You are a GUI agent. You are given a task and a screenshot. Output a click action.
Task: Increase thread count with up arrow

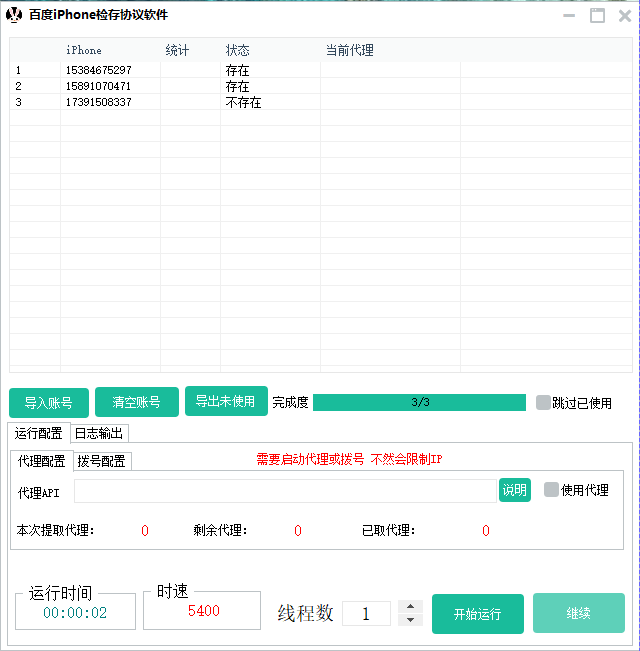pos(410,607)
